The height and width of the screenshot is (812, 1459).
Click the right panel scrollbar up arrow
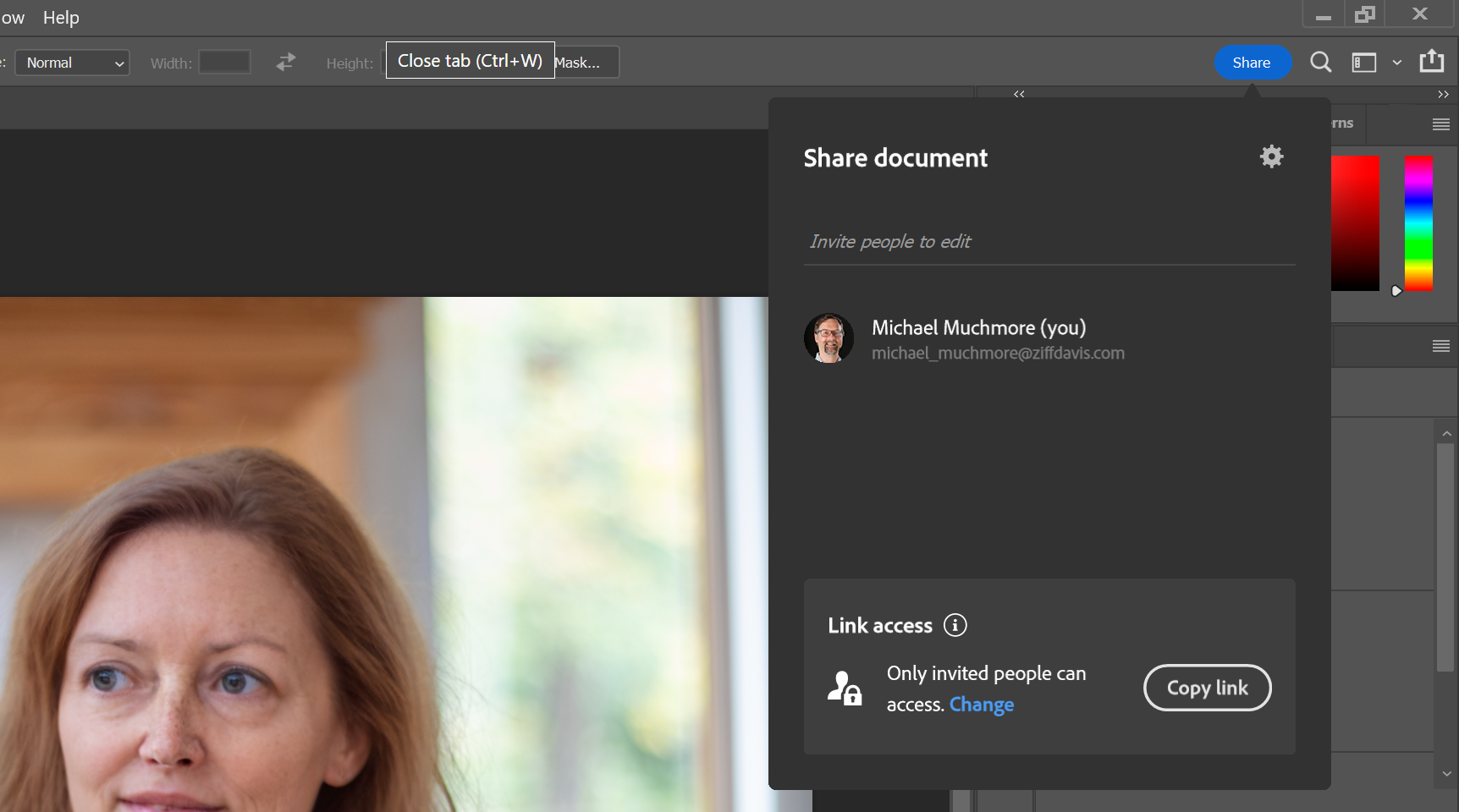(1446, 433)
